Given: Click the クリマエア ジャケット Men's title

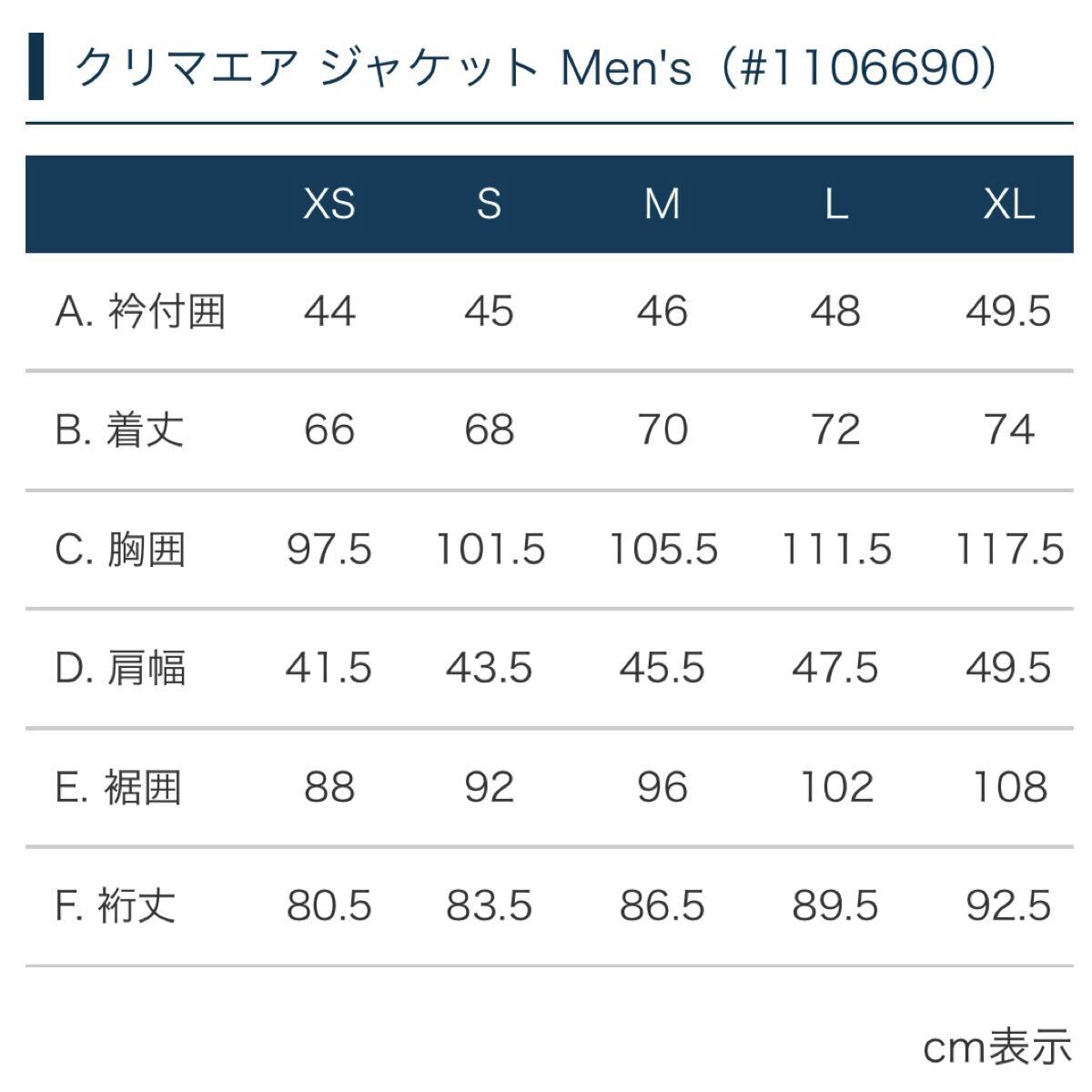Looking at the screenshot, I should [535, 67].
